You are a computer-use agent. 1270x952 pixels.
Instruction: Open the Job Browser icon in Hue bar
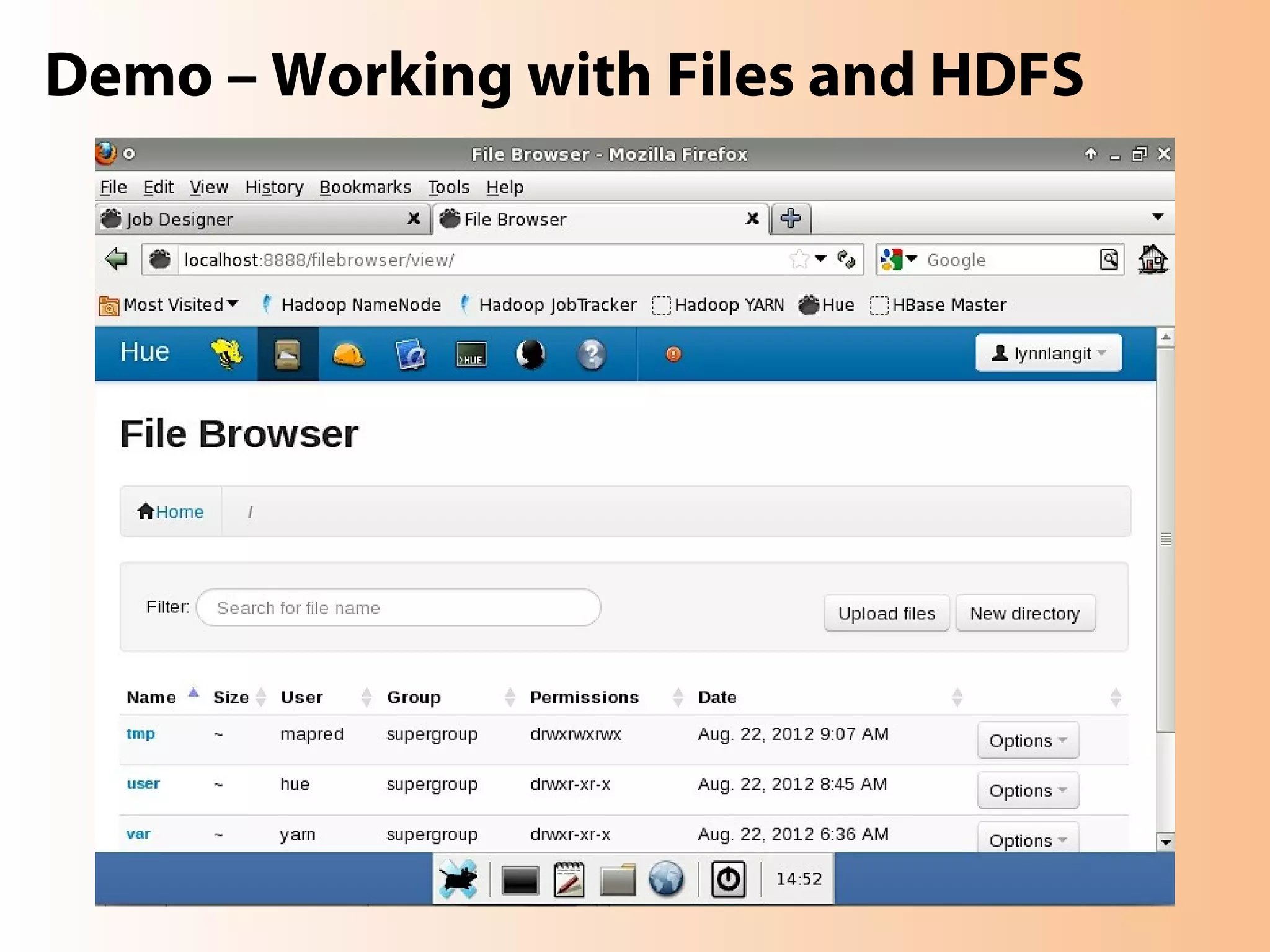pos(410,355)
